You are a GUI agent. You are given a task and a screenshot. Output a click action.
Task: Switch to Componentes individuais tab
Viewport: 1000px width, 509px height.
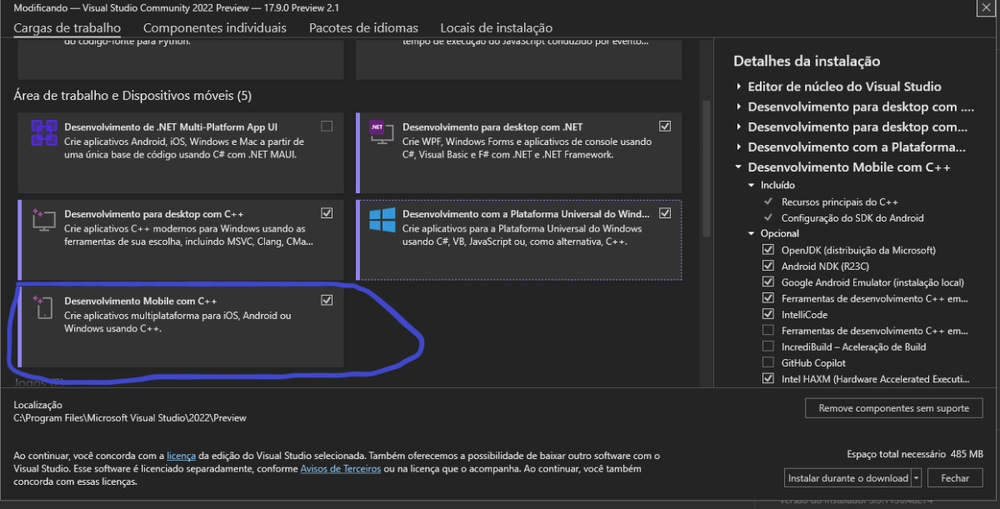click(214, 28)
